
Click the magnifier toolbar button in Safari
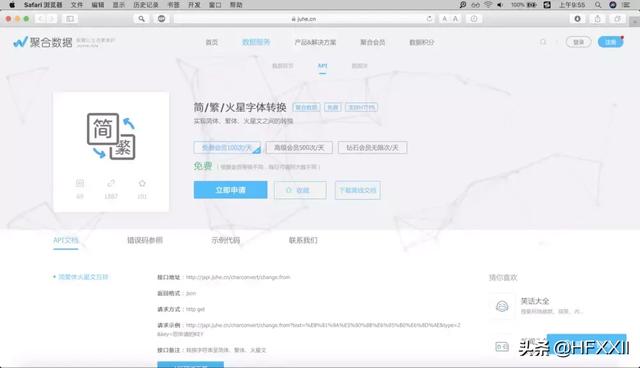pos(141,19)
